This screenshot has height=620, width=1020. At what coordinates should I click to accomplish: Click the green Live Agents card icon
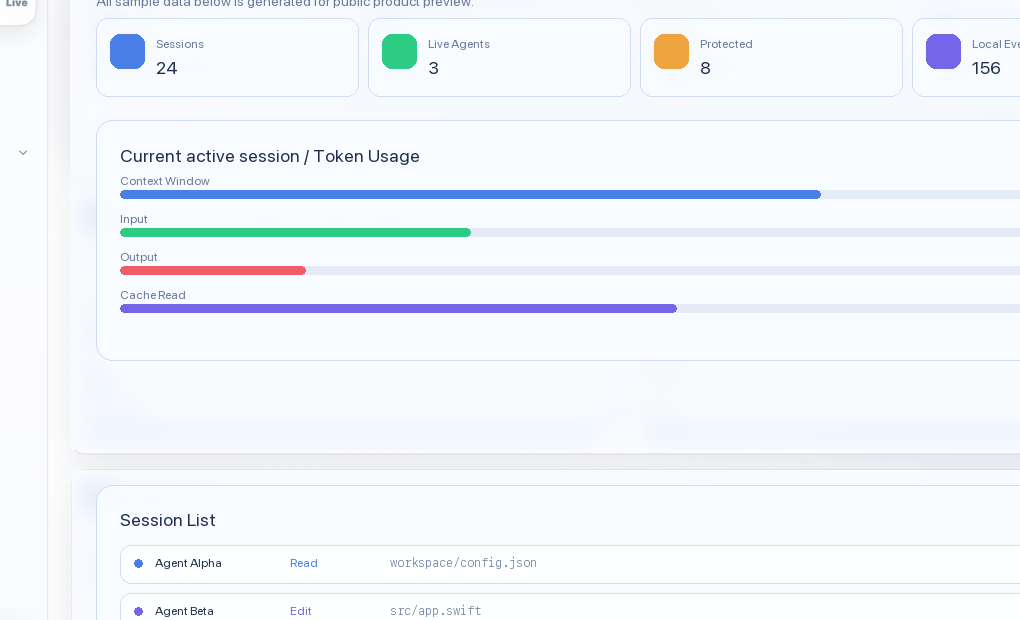tap(399, 51)
